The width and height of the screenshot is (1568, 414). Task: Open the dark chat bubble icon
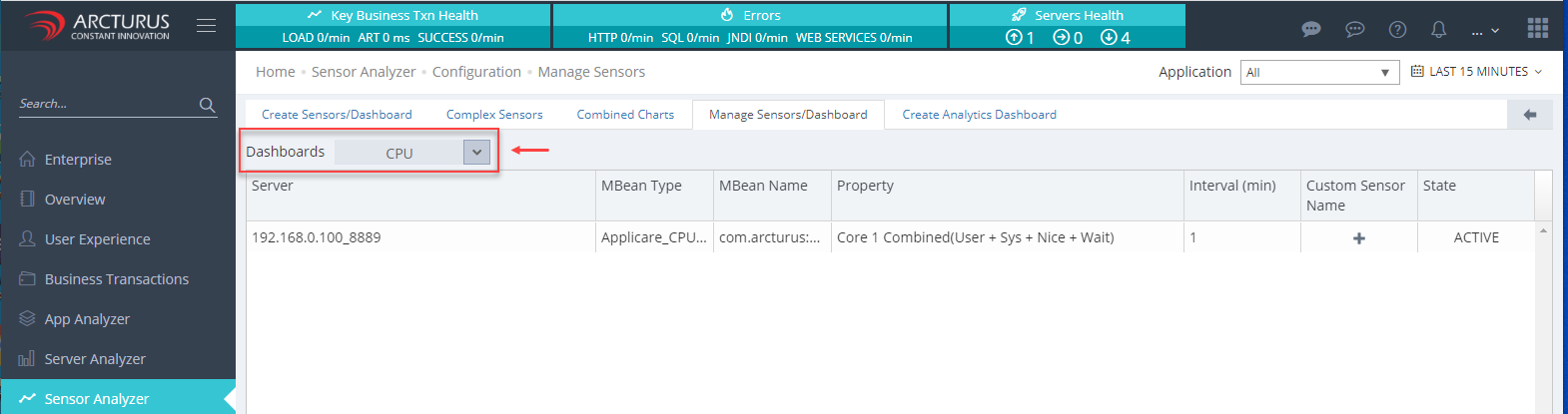click(x=1311, y=29)
